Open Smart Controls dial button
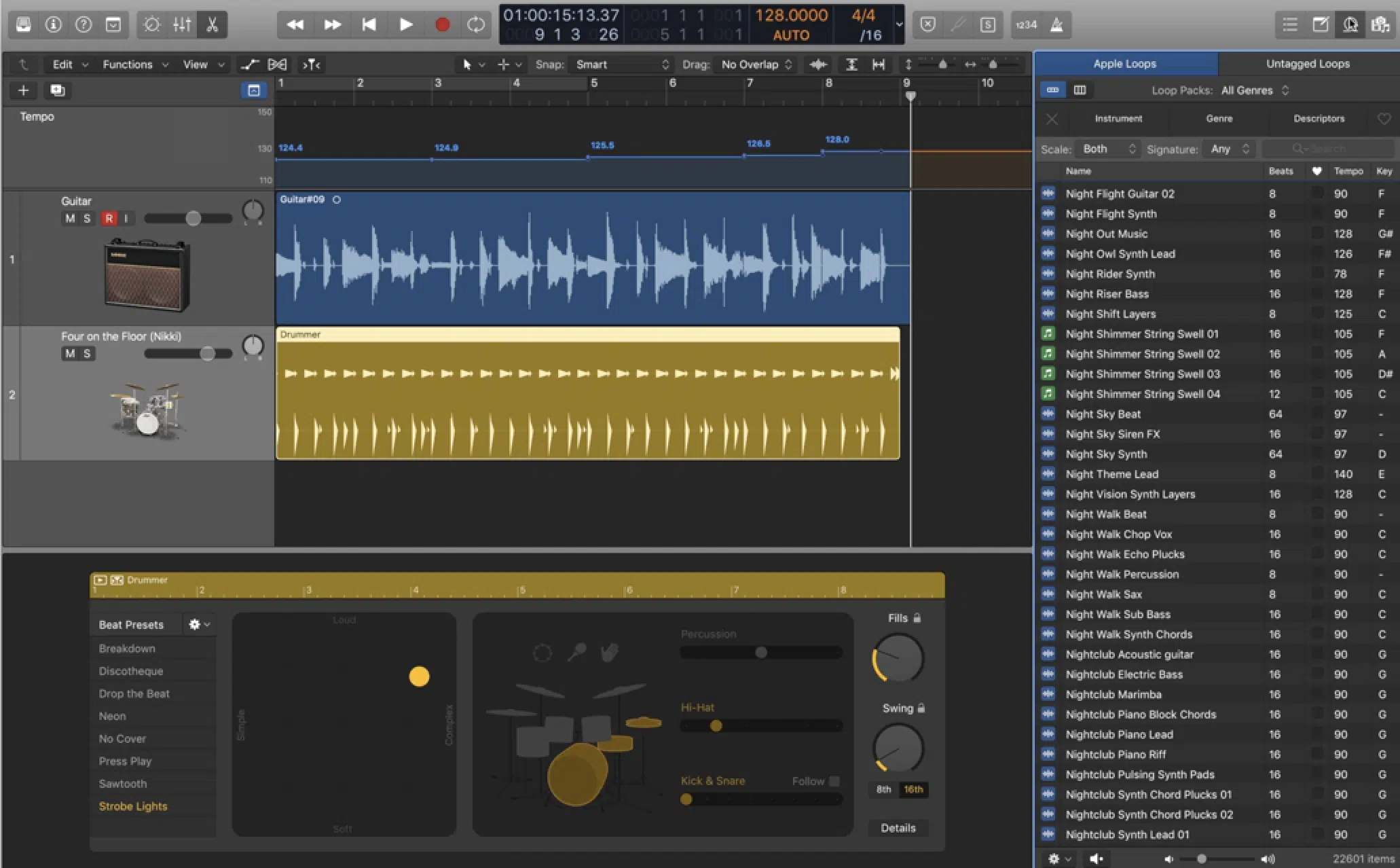Image resolution: width=1400 pixels, height=868 pixels. (152, 25)
